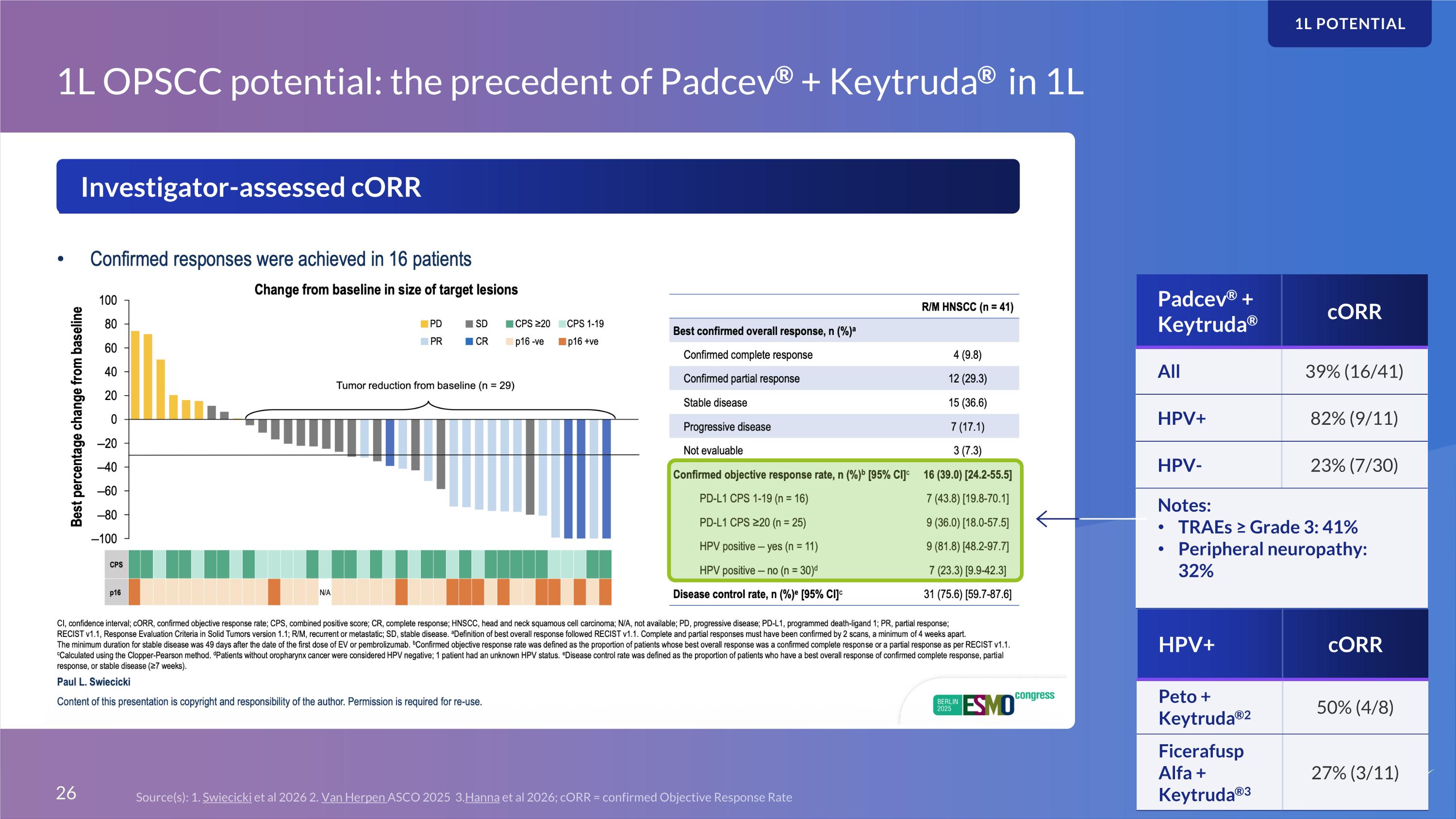Click the Not evaluable value 3 (7.3)
The height and width of the screenshot is (819, 1456).
[968, 451]
